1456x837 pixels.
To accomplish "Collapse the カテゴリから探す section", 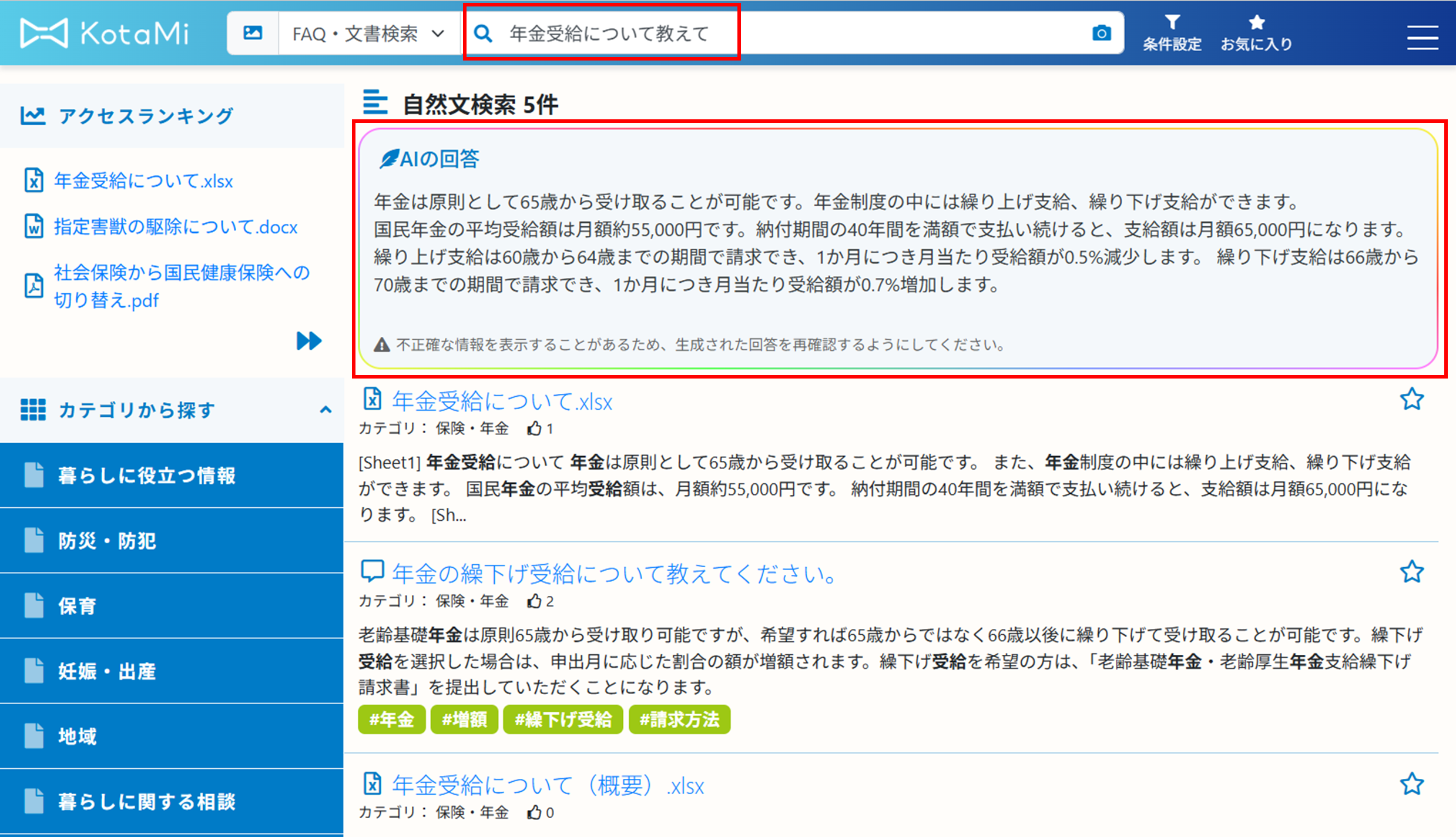I will (326, 410).
